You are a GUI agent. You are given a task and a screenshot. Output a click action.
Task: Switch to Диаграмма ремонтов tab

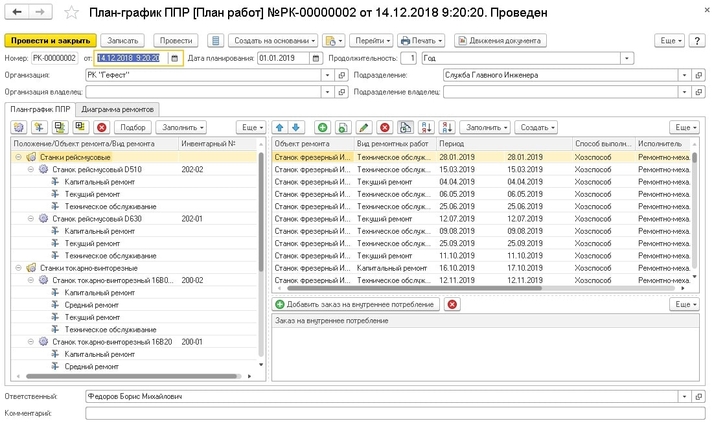[x=118, y=107]
